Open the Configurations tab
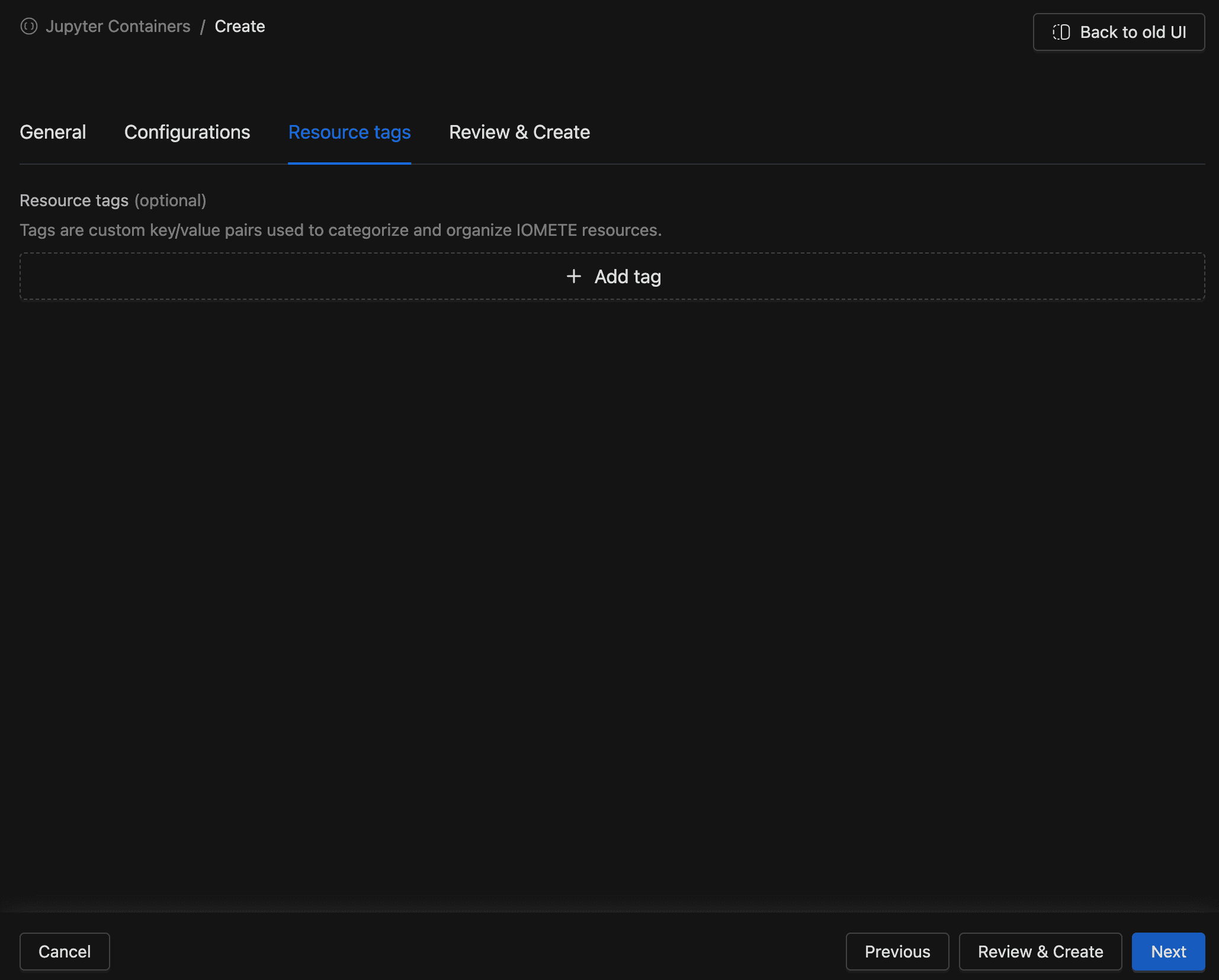This screenshot has height=980, width=1219. tap(187, 132)
